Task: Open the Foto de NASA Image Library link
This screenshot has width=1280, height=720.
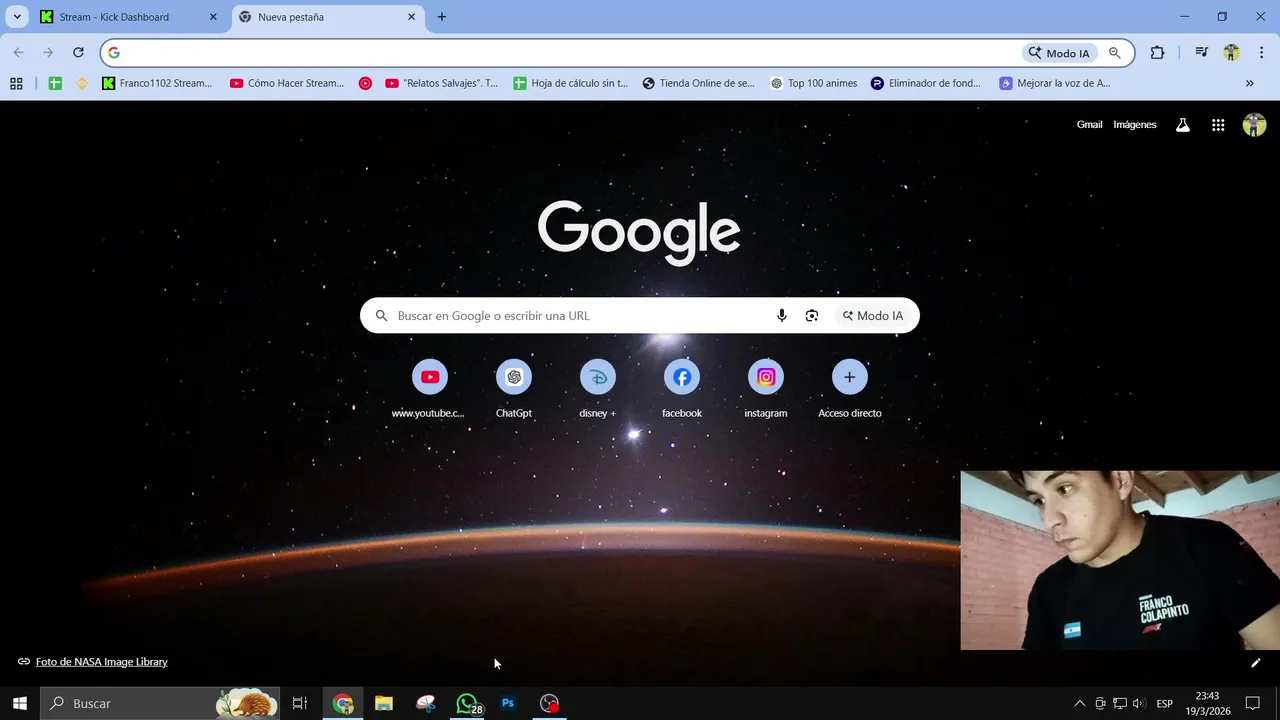Action: [x=101, y=662]
